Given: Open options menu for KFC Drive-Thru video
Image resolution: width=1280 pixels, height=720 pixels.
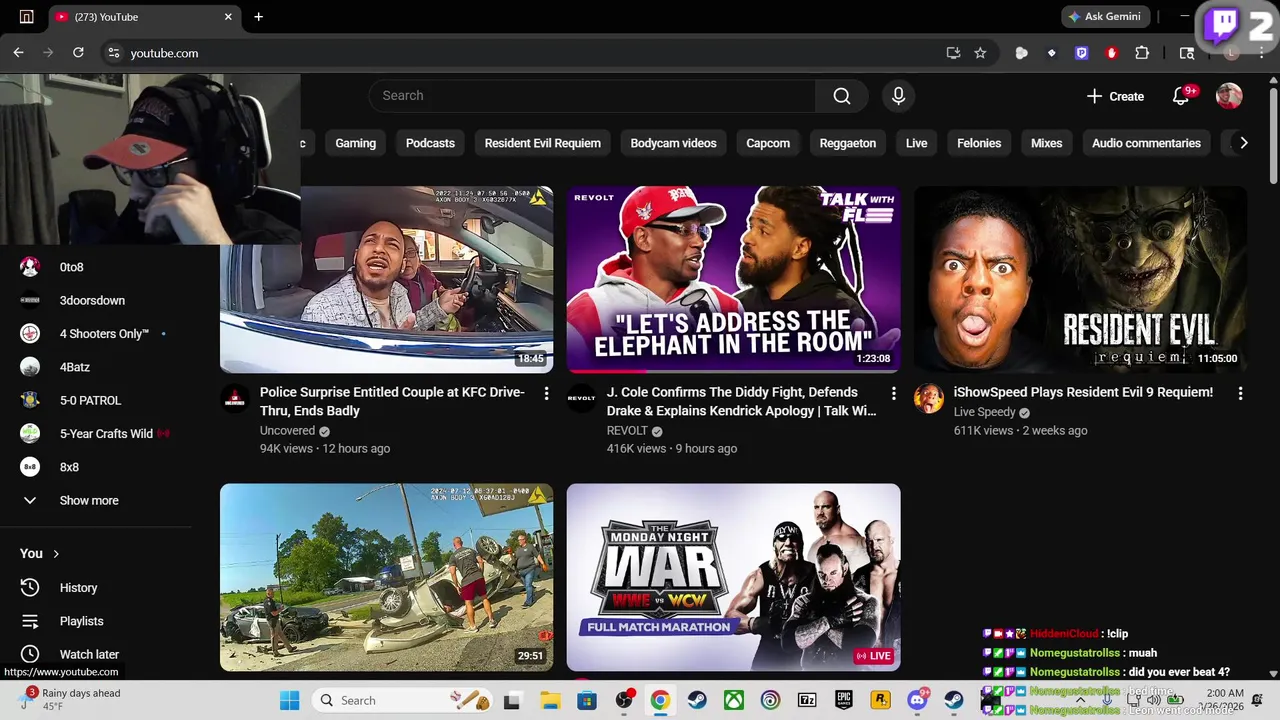Looking at the screenshot, I should point(546,394).
